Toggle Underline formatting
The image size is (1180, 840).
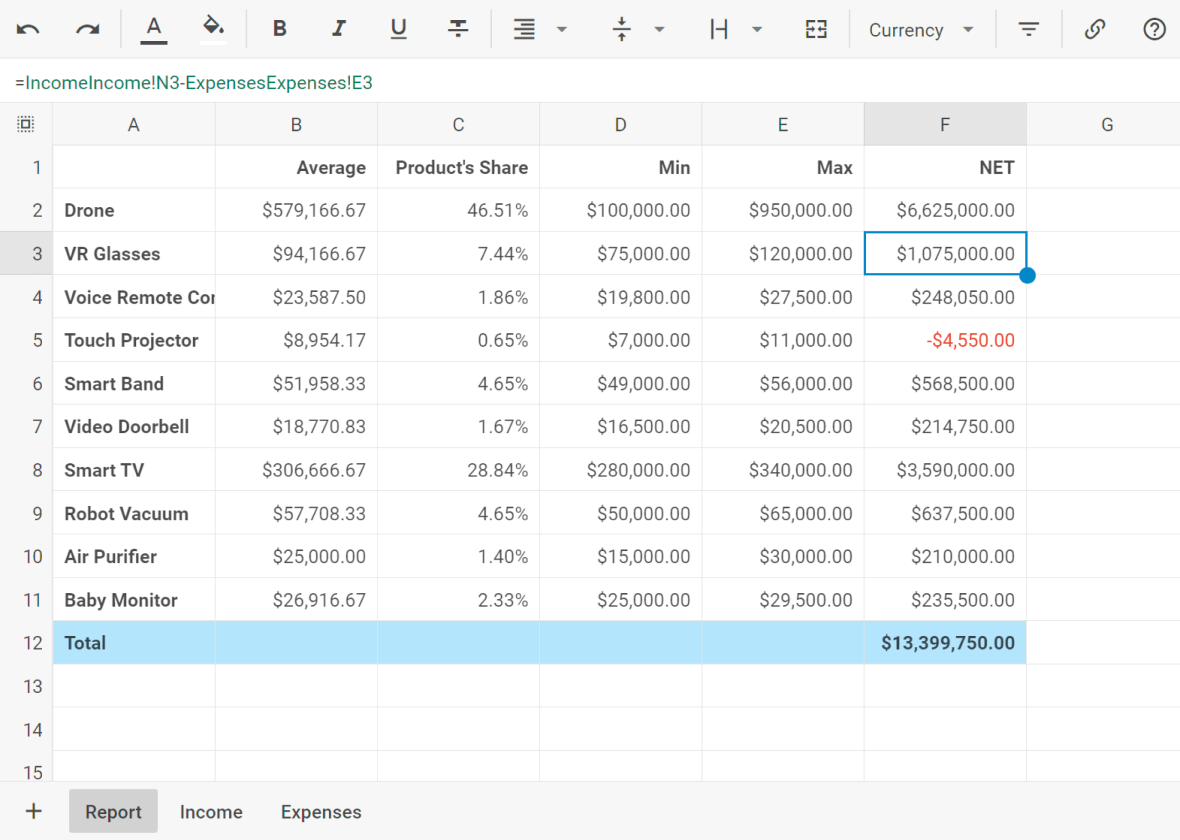[398, 30]
